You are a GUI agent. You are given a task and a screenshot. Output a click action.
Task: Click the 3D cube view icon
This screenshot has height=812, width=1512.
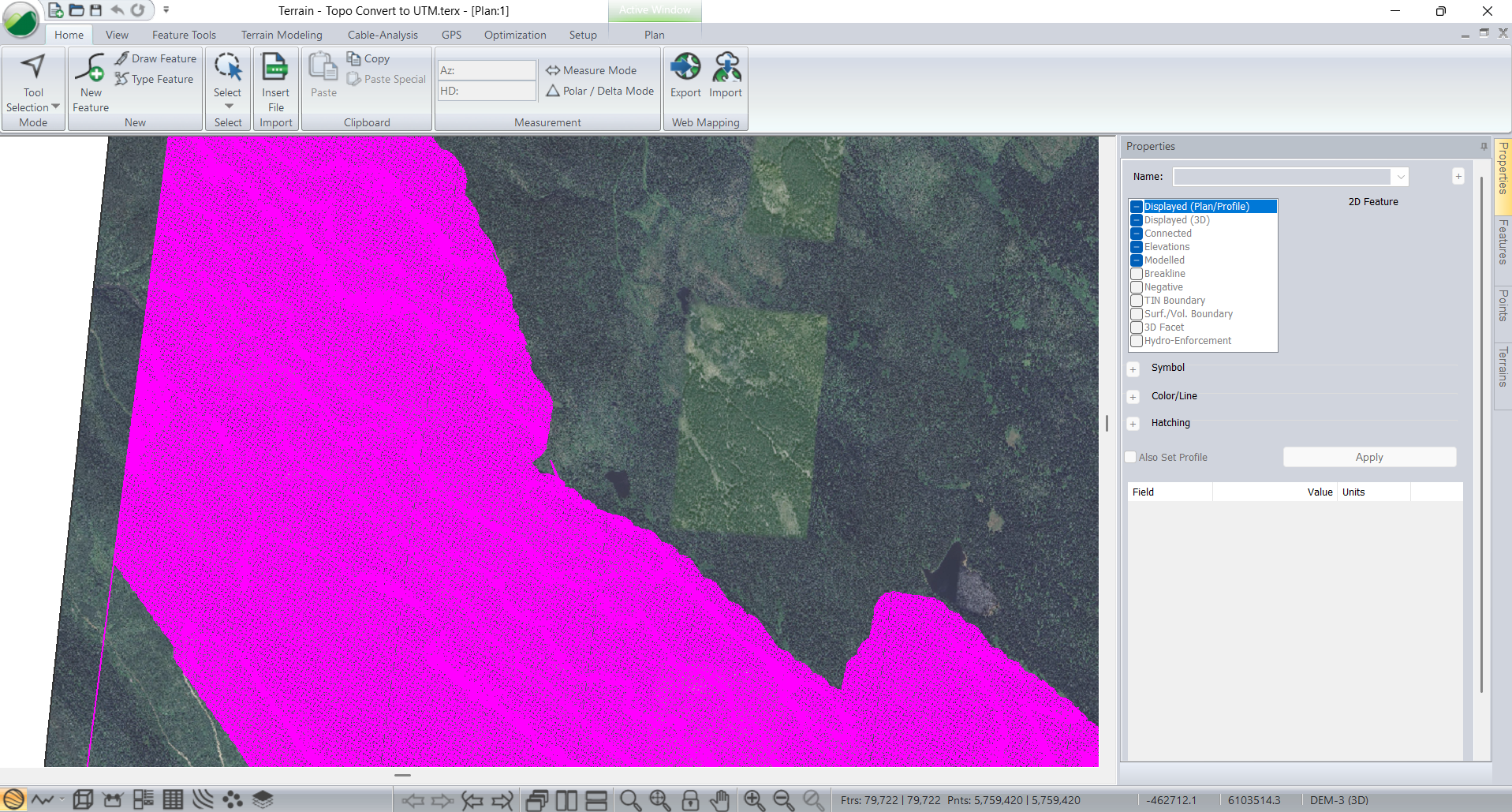click(83, 799)
